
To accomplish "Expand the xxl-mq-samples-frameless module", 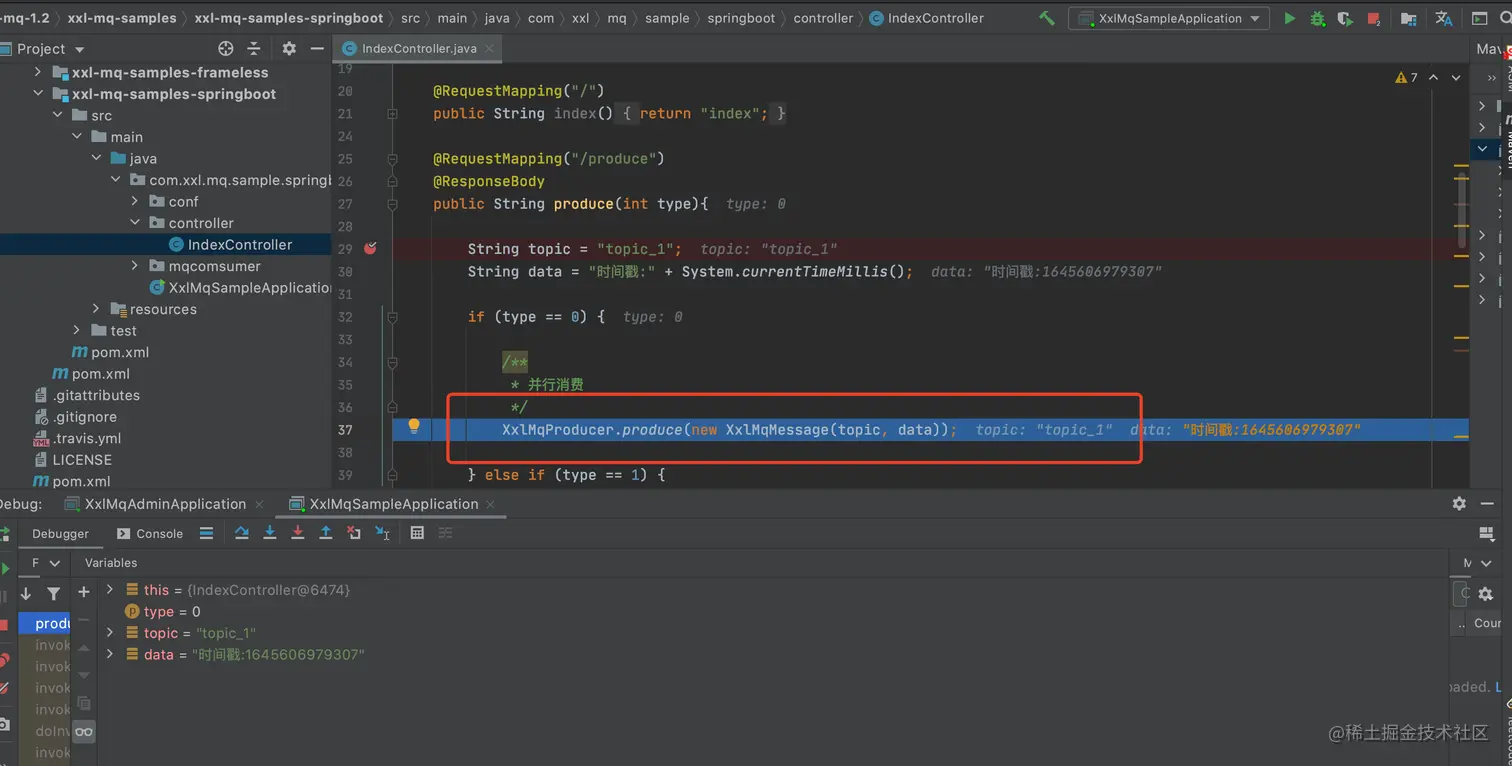I will (x=38, y=72).
